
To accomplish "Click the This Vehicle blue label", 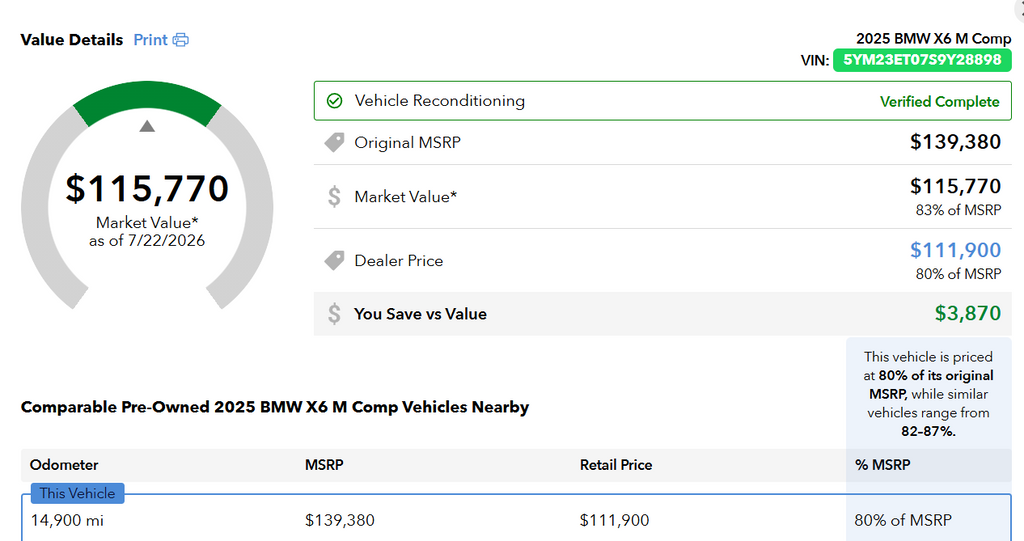I will pos(78,493).
